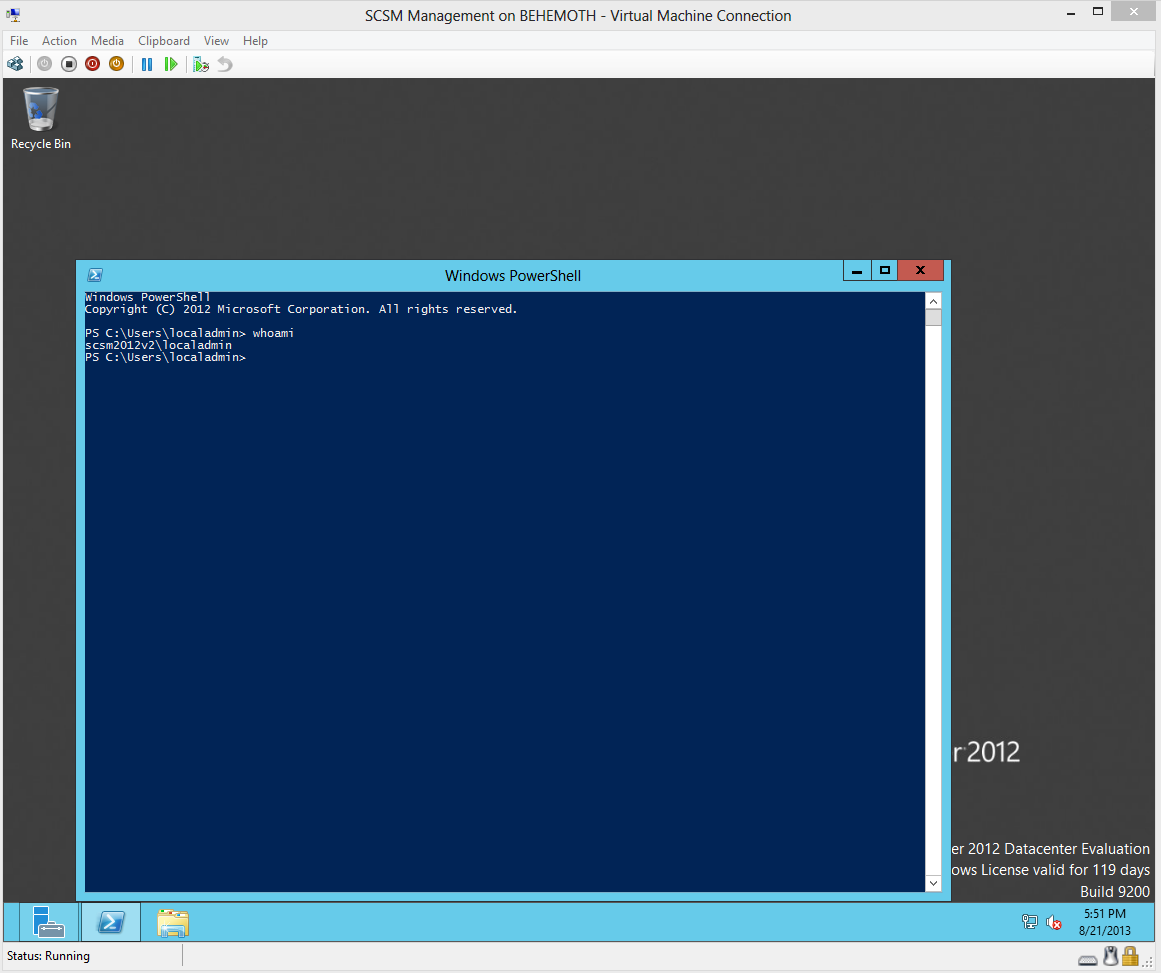Send Ctrl+Alt+Delete to the virtual machine
Viewport: 1161px width, 973px height.
pos(15,64)
